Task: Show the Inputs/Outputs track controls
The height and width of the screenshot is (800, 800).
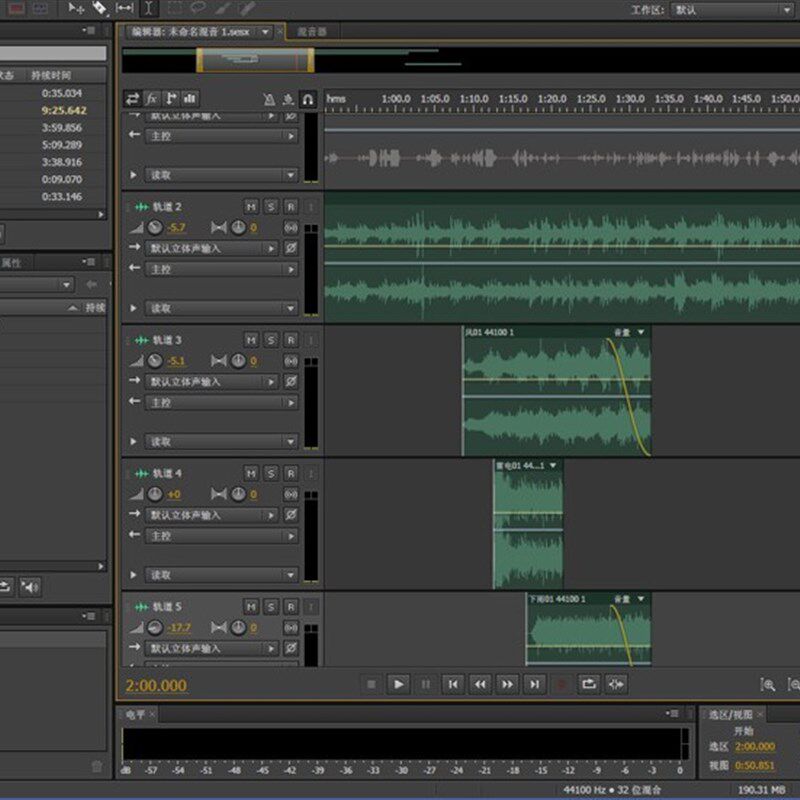Action: (133, 98)
